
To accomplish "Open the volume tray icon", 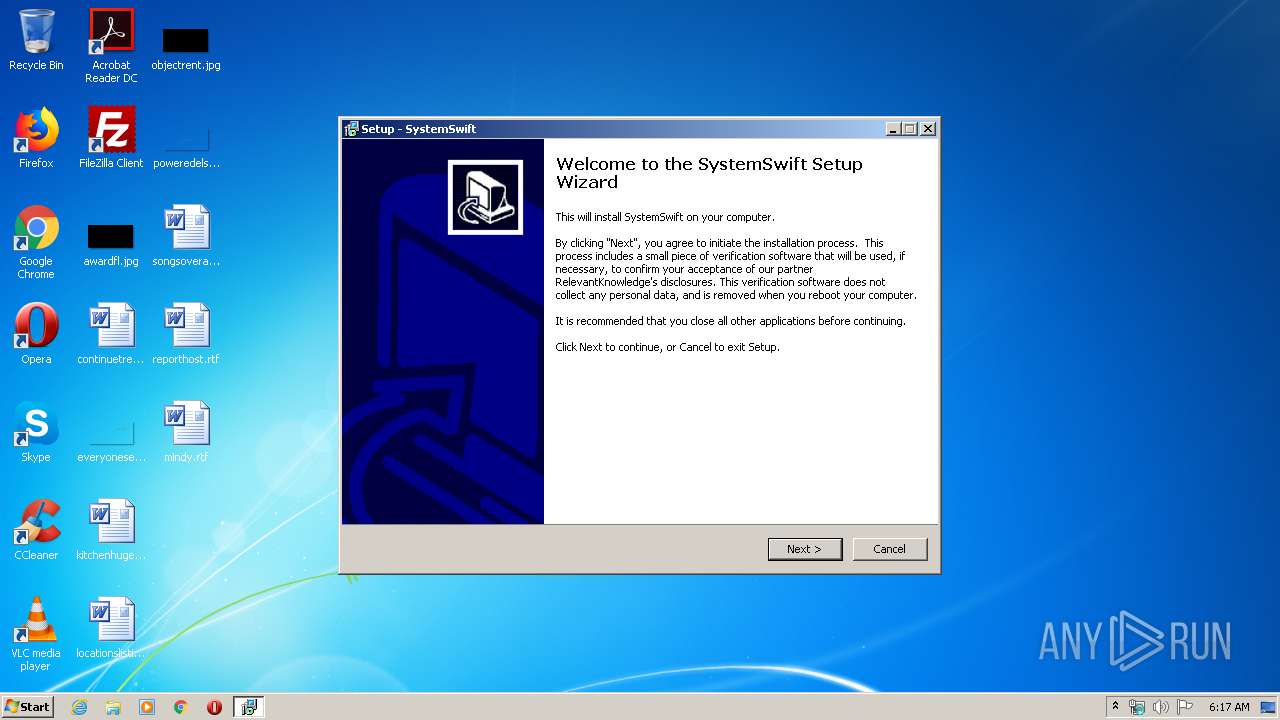I will pyautogui.click(x=1161, y=707).
